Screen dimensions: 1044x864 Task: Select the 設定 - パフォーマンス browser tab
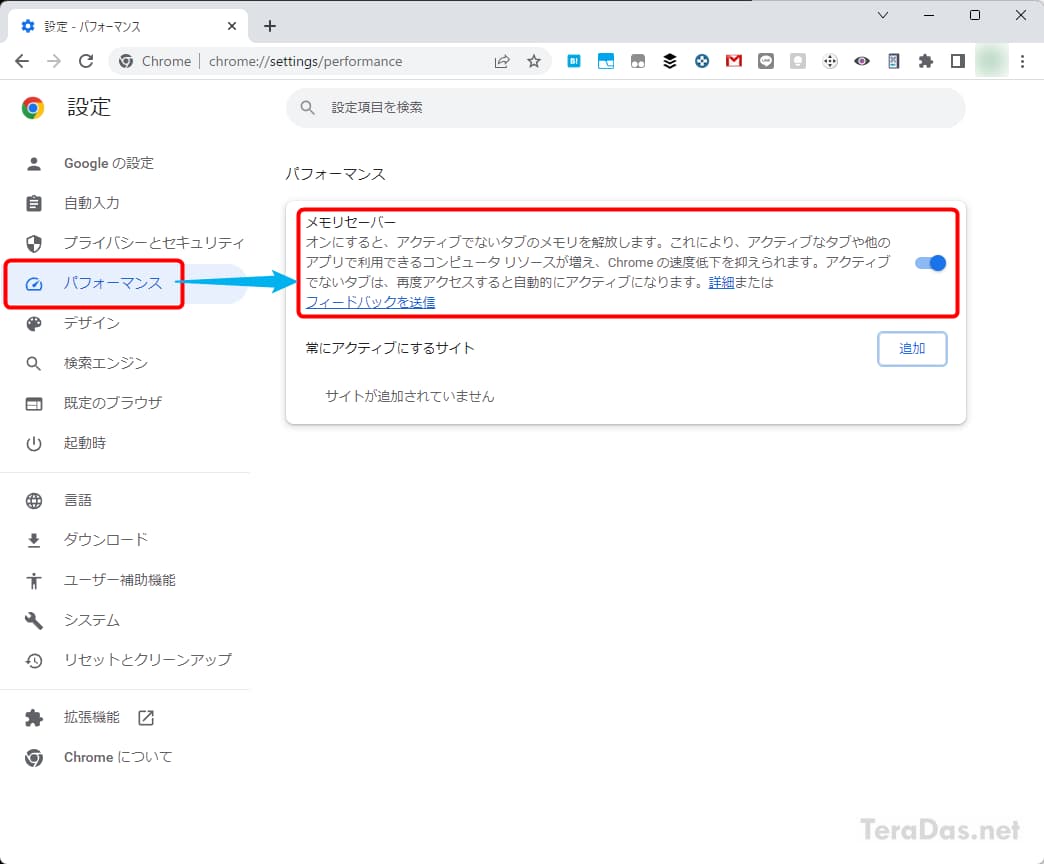point(128,26)
